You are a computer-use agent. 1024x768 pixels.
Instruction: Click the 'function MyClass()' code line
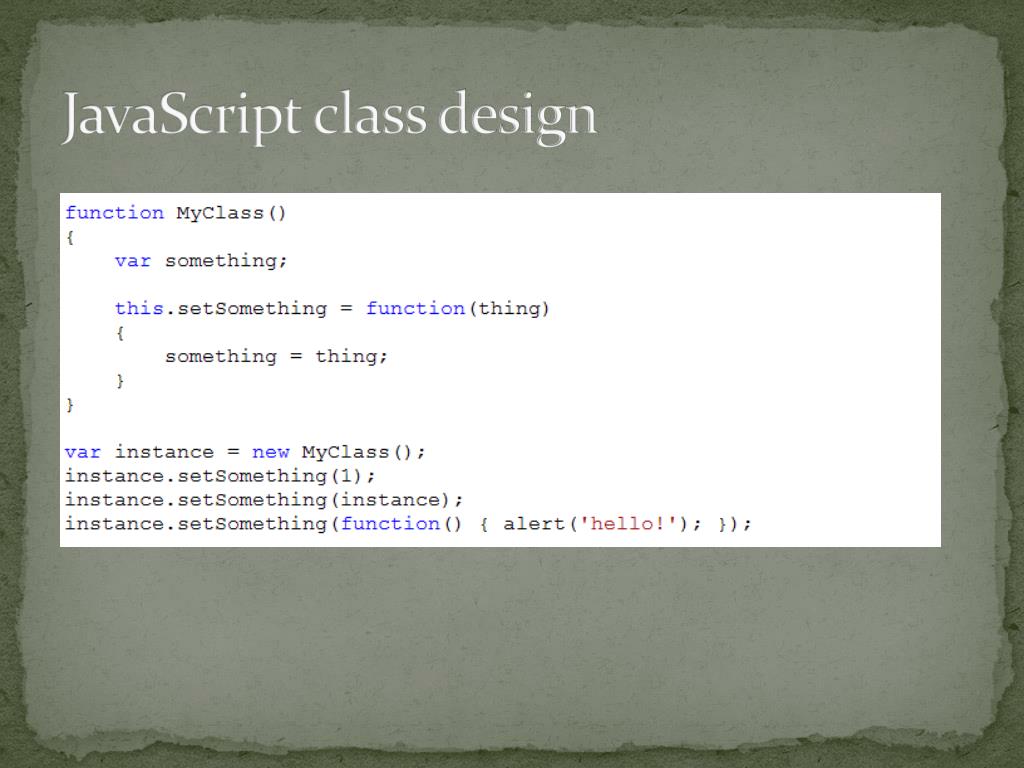176,213
